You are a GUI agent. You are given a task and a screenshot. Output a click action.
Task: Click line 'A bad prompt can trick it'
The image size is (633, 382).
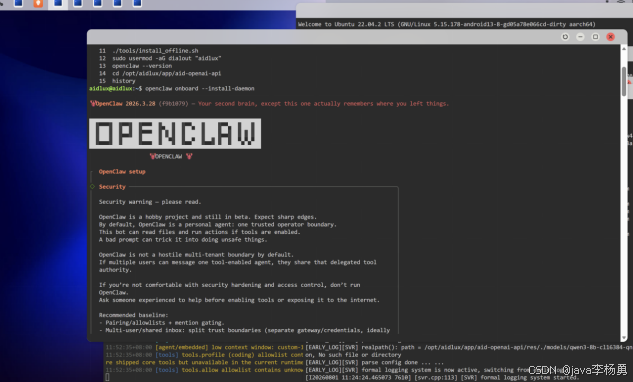[183, 239]
